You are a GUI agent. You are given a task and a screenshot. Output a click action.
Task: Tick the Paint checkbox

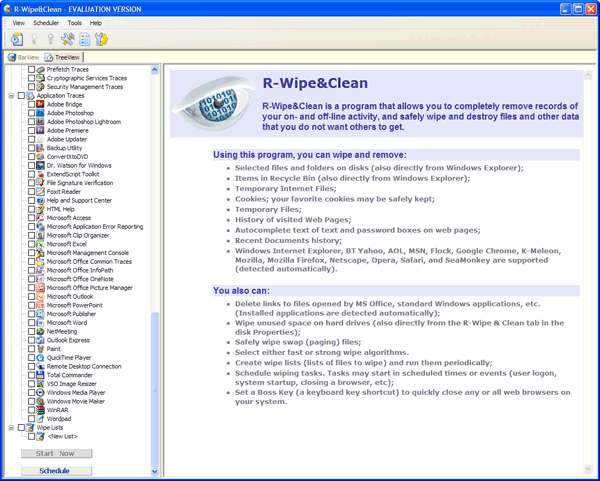31,349
